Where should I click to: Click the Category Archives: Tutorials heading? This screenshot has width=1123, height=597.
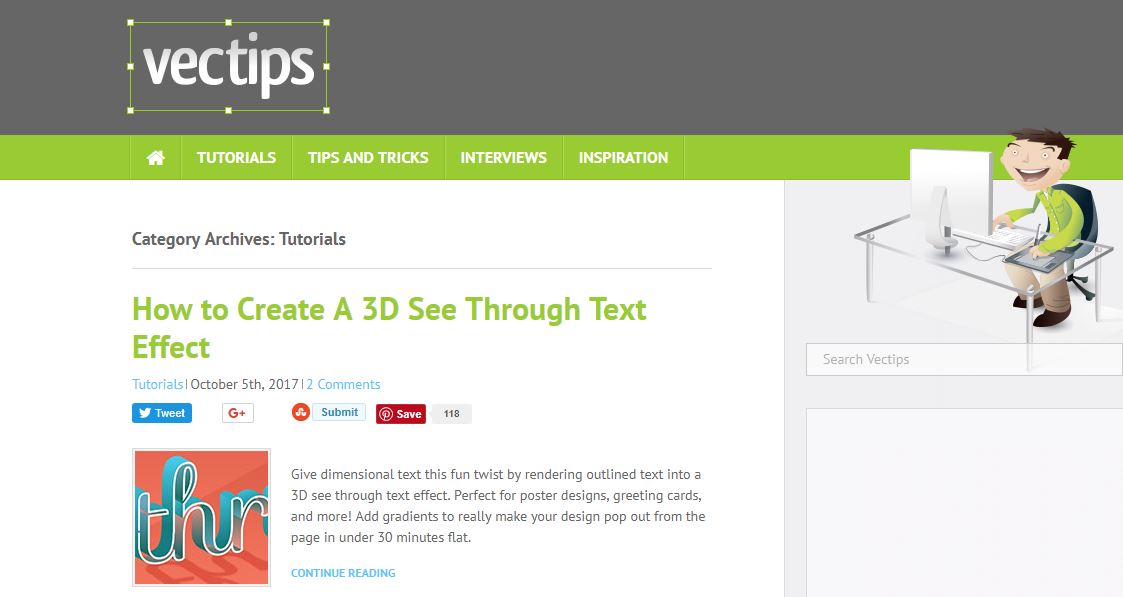[238, 239]
